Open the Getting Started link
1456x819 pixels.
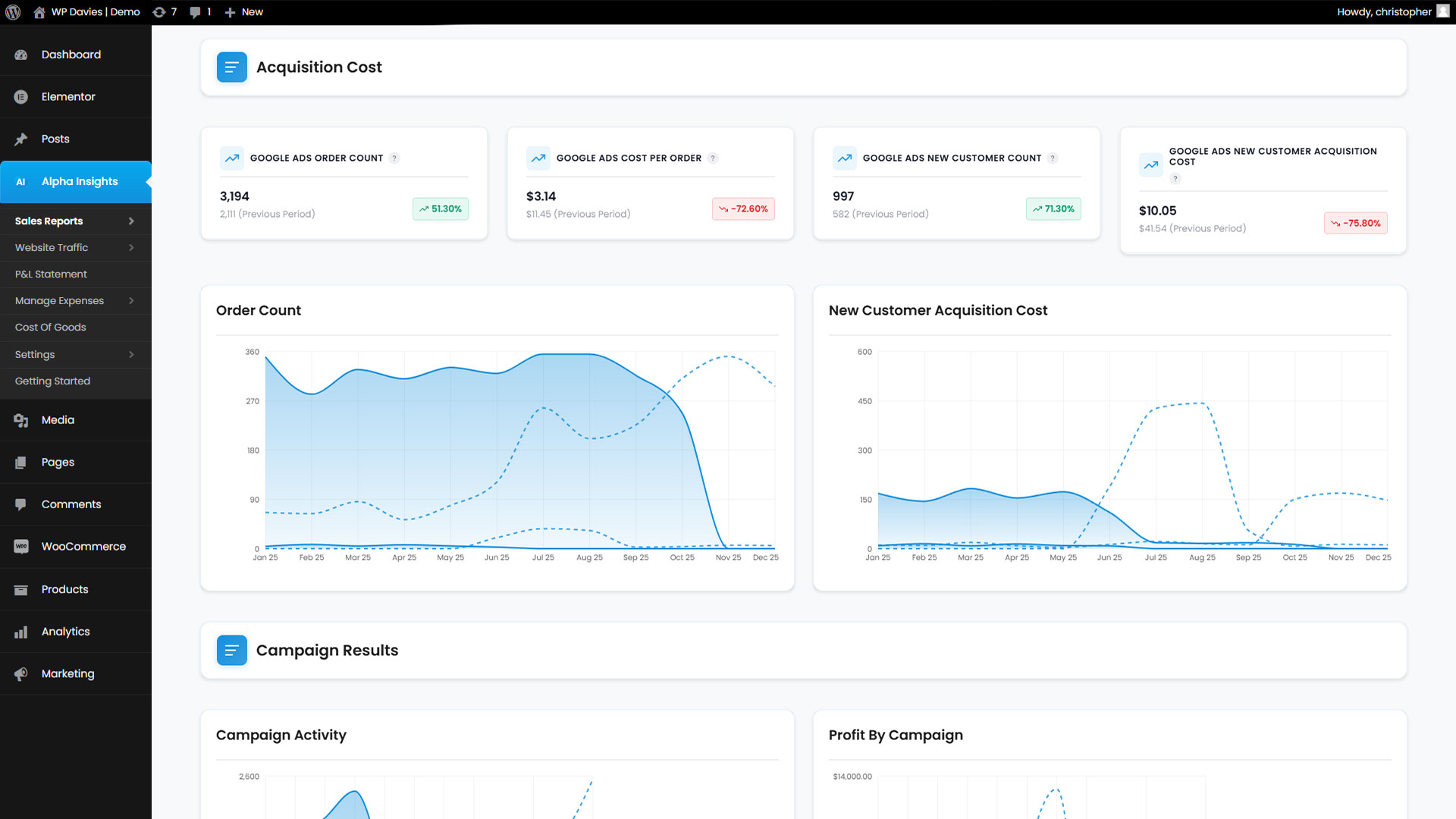pyautogui.click(x=52, y=381)
